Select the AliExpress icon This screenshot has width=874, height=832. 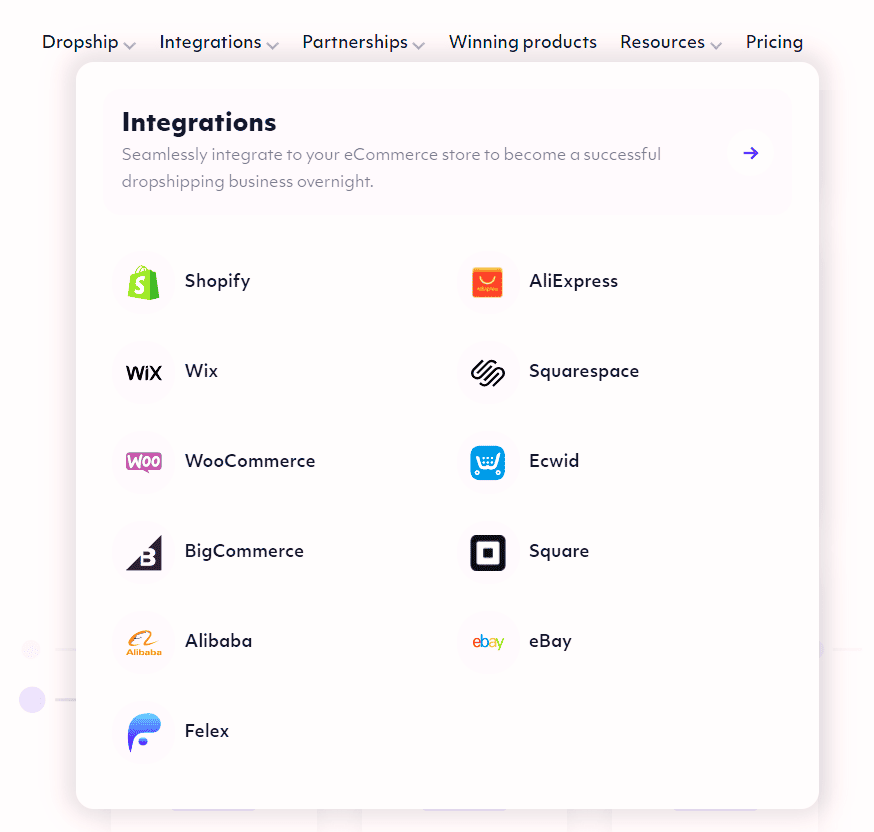tap(487, 281)
